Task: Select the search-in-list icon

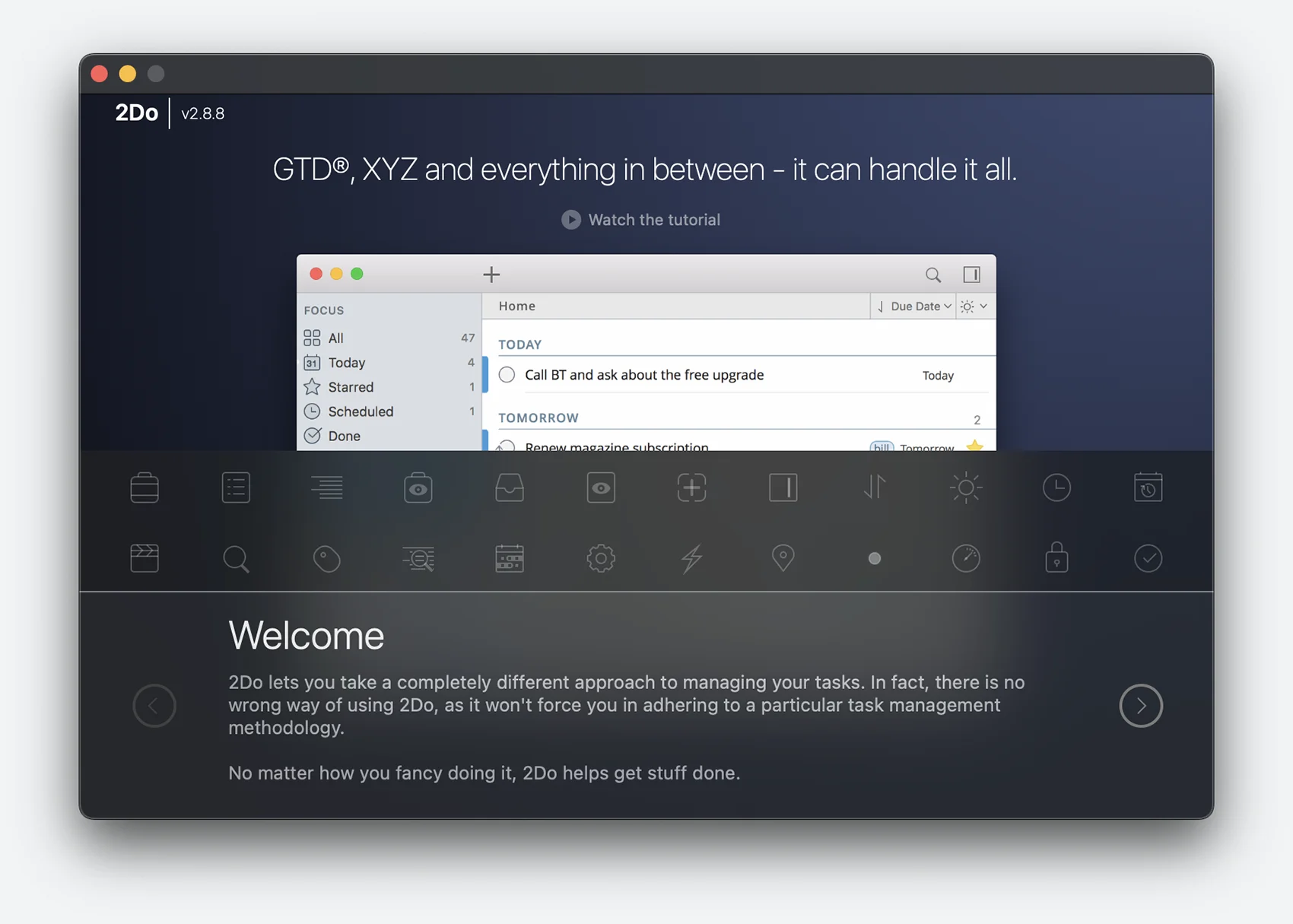Action: point(418,559)
